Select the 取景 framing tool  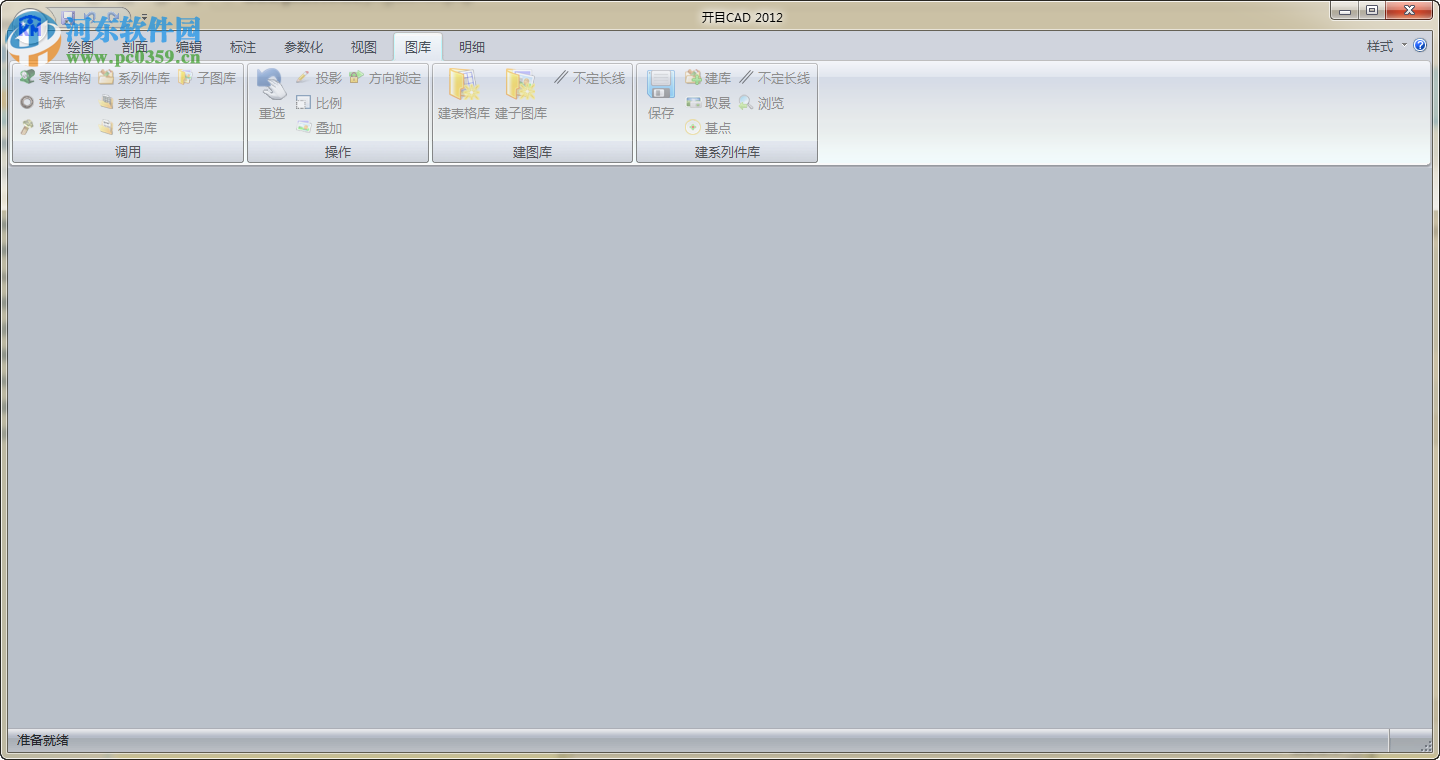coord(708,103)
